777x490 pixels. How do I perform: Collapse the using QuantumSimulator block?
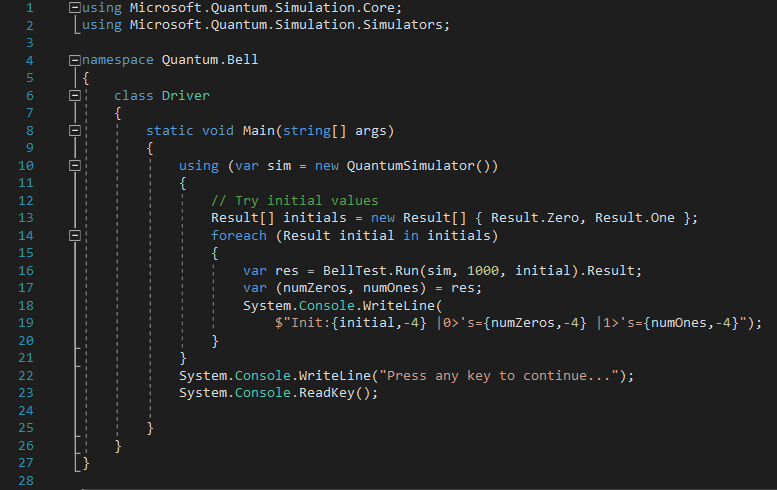[75, 165]
